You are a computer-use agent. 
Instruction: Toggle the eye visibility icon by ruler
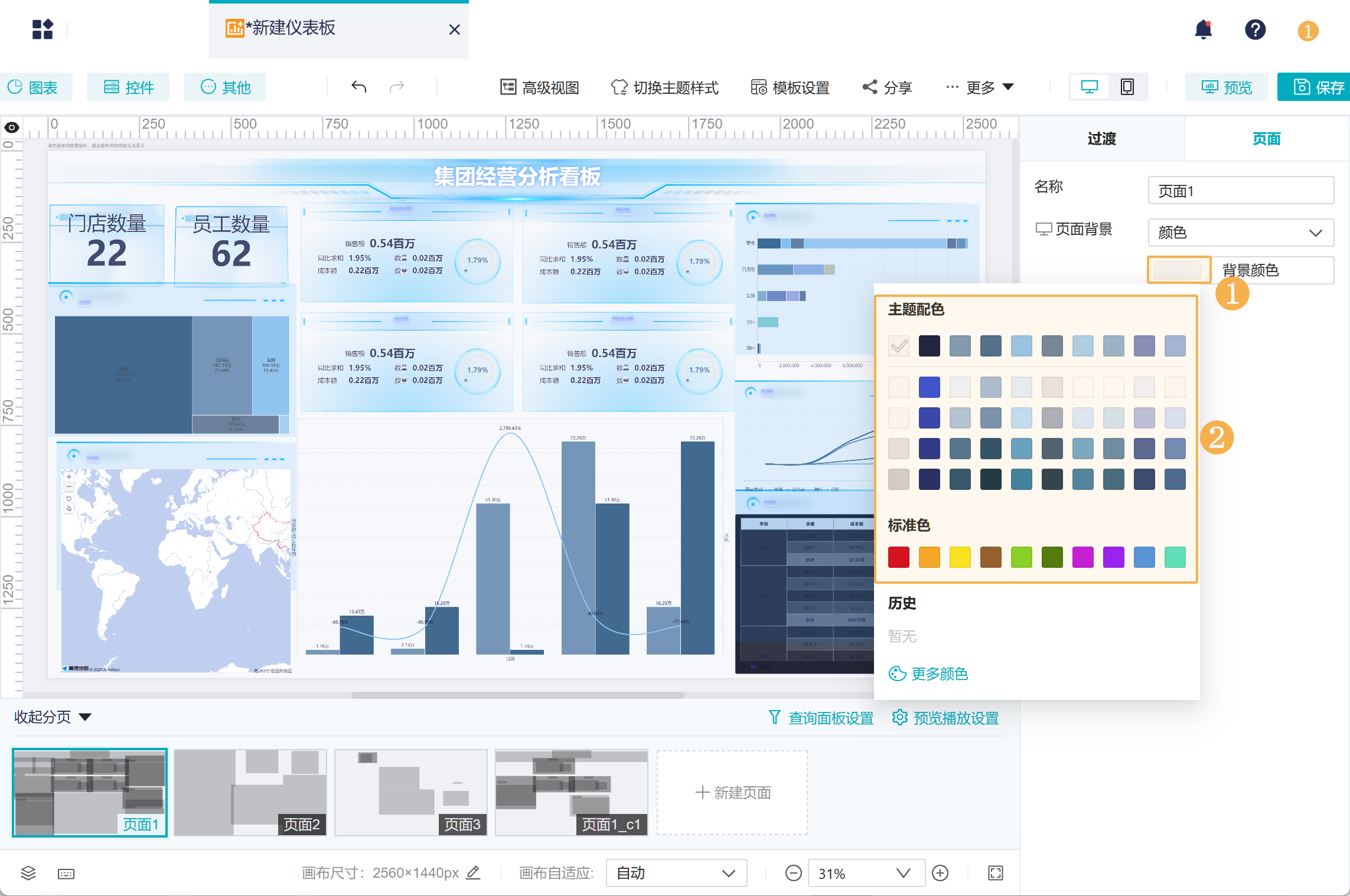[x=12, y=127]
